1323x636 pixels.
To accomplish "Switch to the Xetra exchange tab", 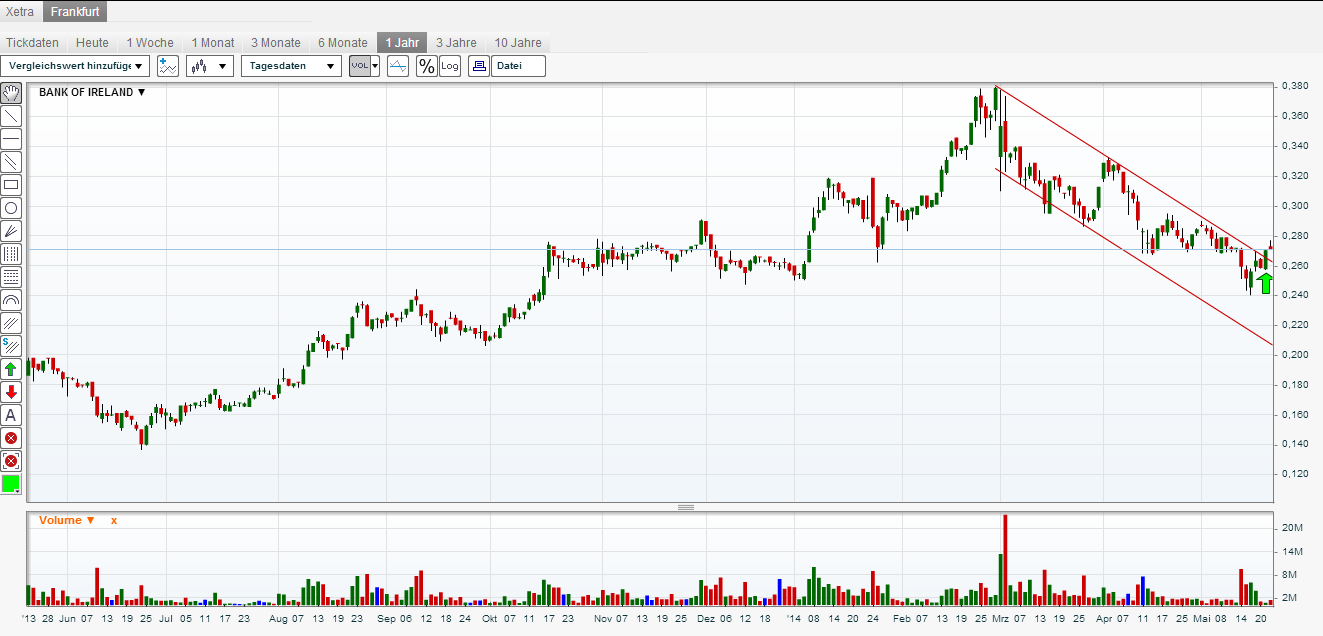I will pos(21,12).
